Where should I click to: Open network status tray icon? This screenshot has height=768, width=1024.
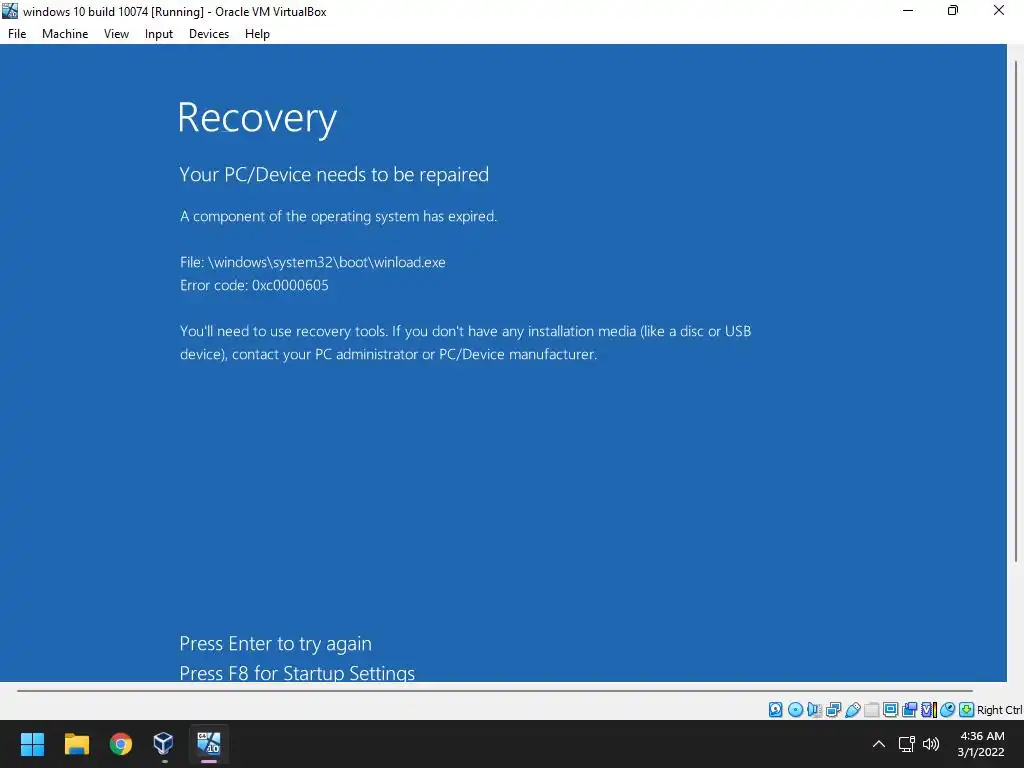click(906, 744)
